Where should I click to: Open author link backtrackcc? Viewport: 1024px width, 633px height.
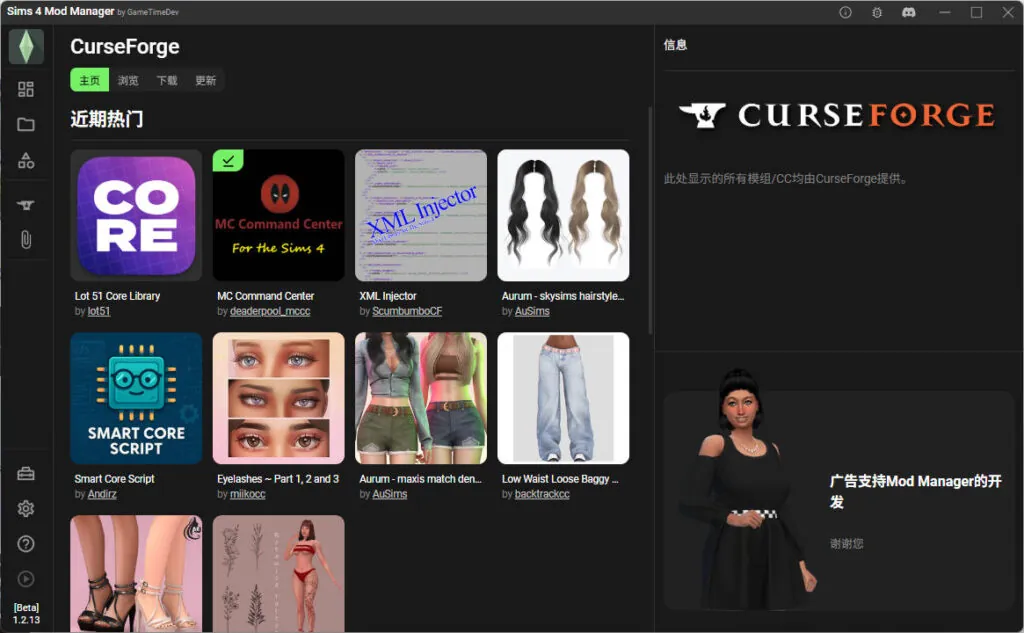(x=542, y=494)
